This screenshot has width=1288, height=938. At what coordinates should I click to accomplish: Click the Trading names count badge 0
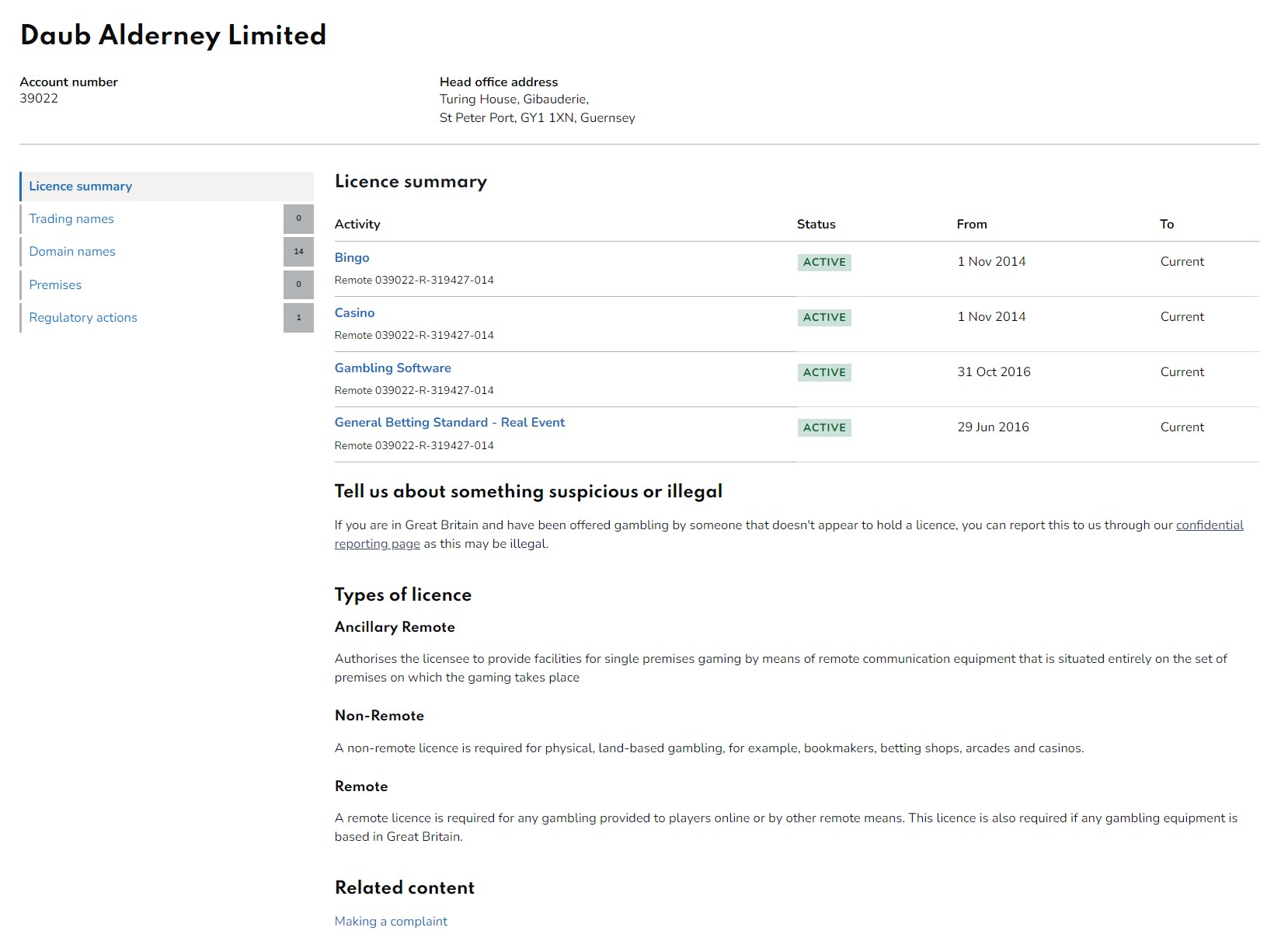pyautogui.click(x=298, y=219)
